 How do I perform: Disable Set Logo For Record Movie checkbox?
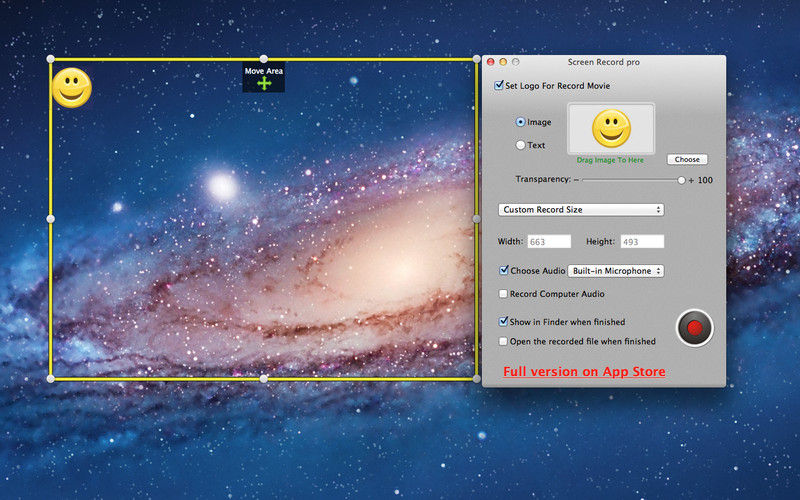pos(500,86)
